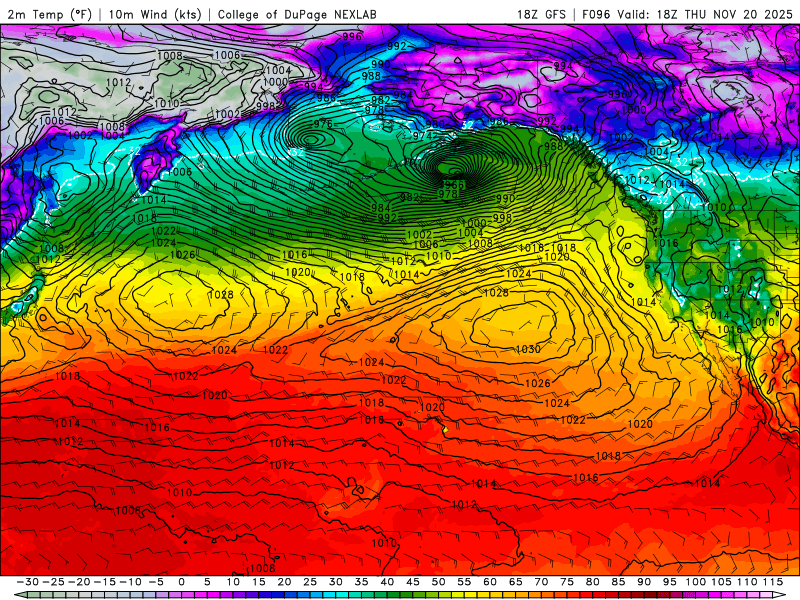Select the "Valid: 18Z THU NOV 20 2025" text
The width and height of the screenshot is (800, 600).
click(705, 14)
